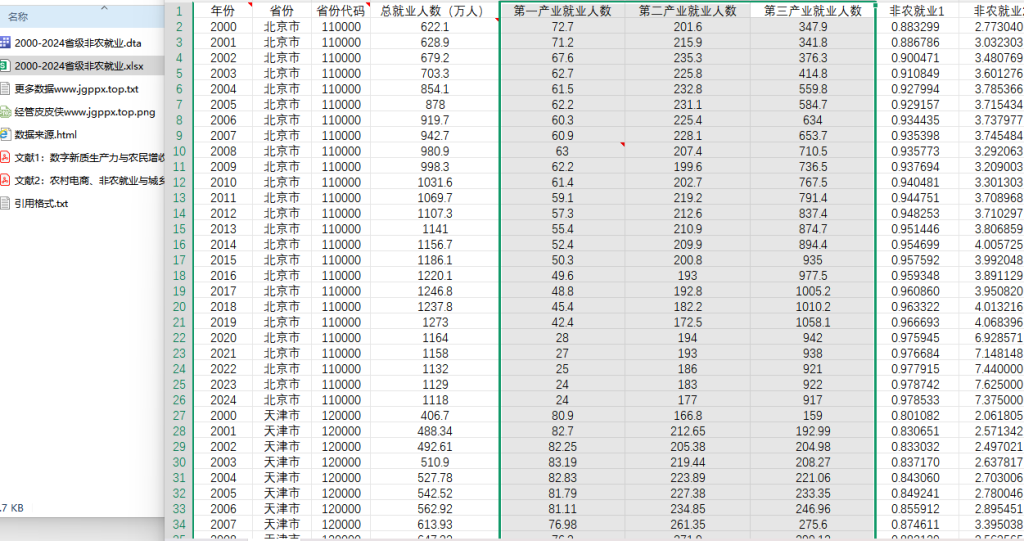The height and width of the screenshot is (541, 1024).
Task: Select spreadsheet row 1 via its row number
Action: pos(179,11)
